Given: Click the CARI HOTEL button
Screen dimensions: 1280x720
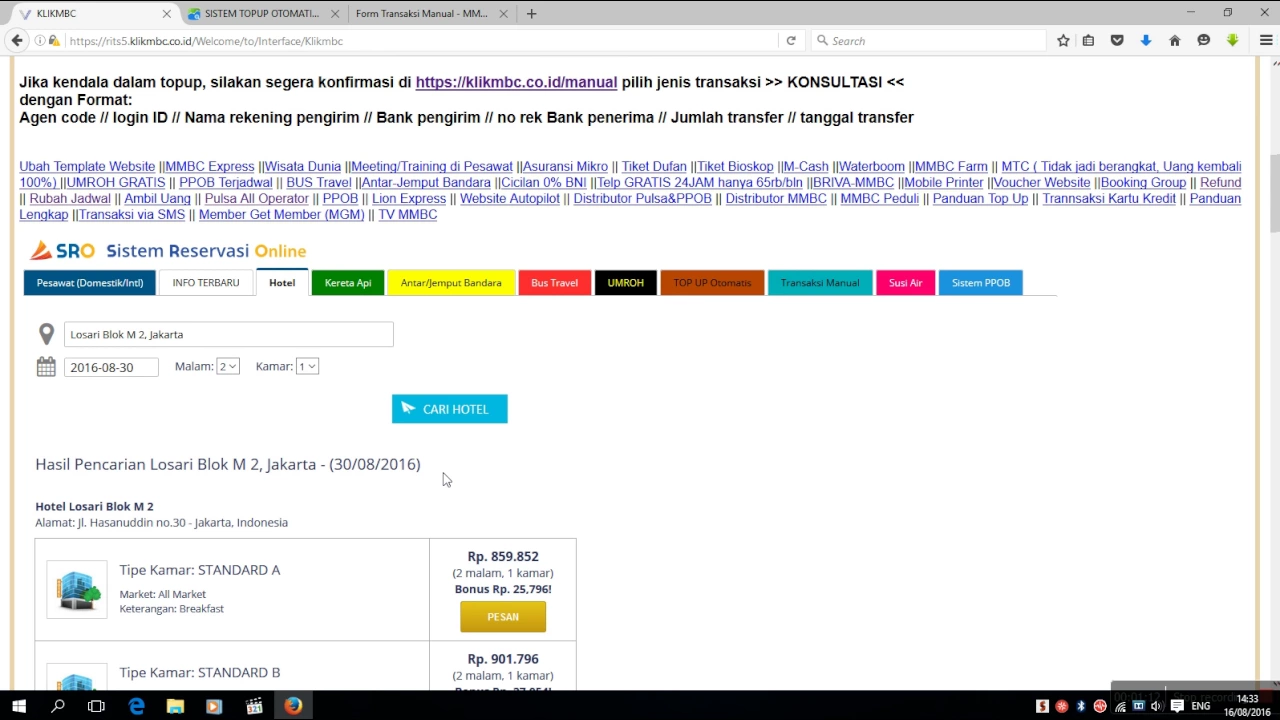Looking at the screenshot, I should [450, 409].
